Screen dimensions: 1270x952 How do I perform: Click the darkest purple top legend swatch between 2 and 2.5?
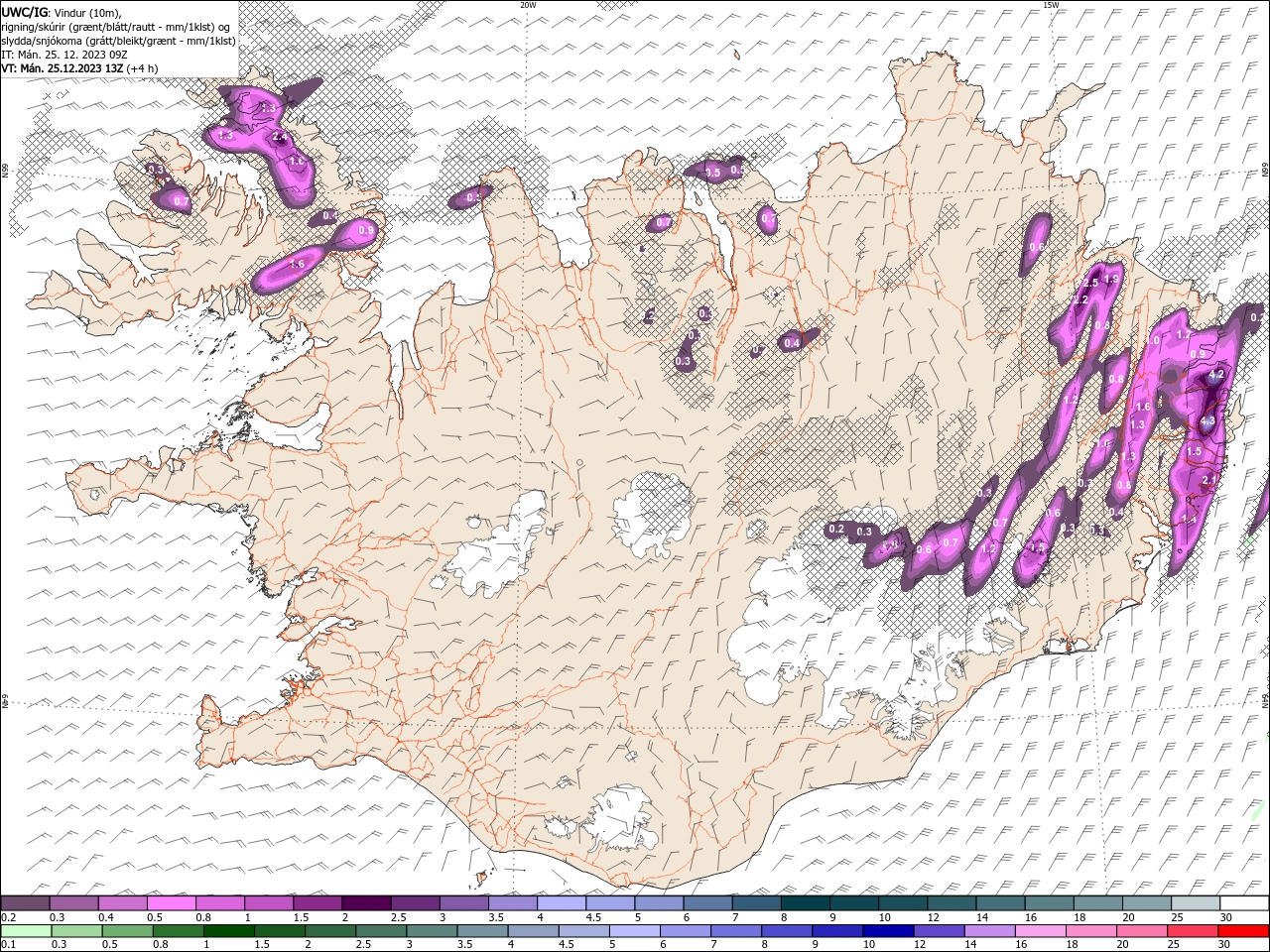[x=365, y=903]
